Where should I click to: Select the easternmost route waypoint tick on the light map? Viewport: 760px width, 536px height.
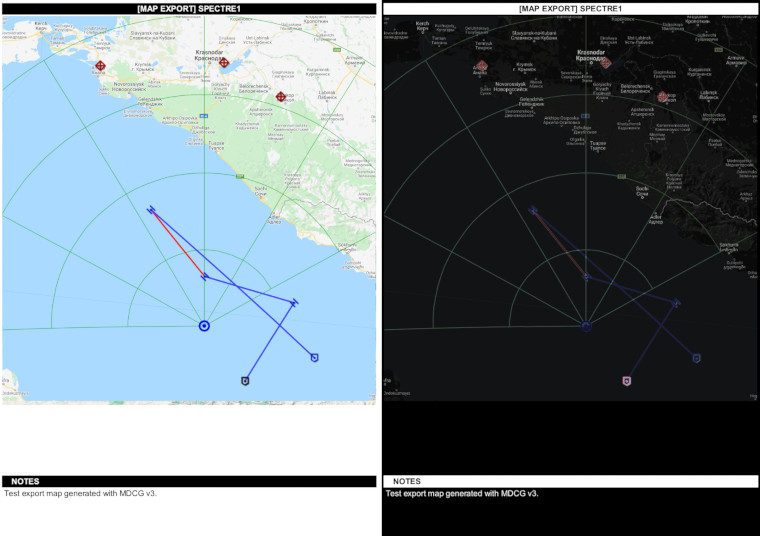[294, 302]
